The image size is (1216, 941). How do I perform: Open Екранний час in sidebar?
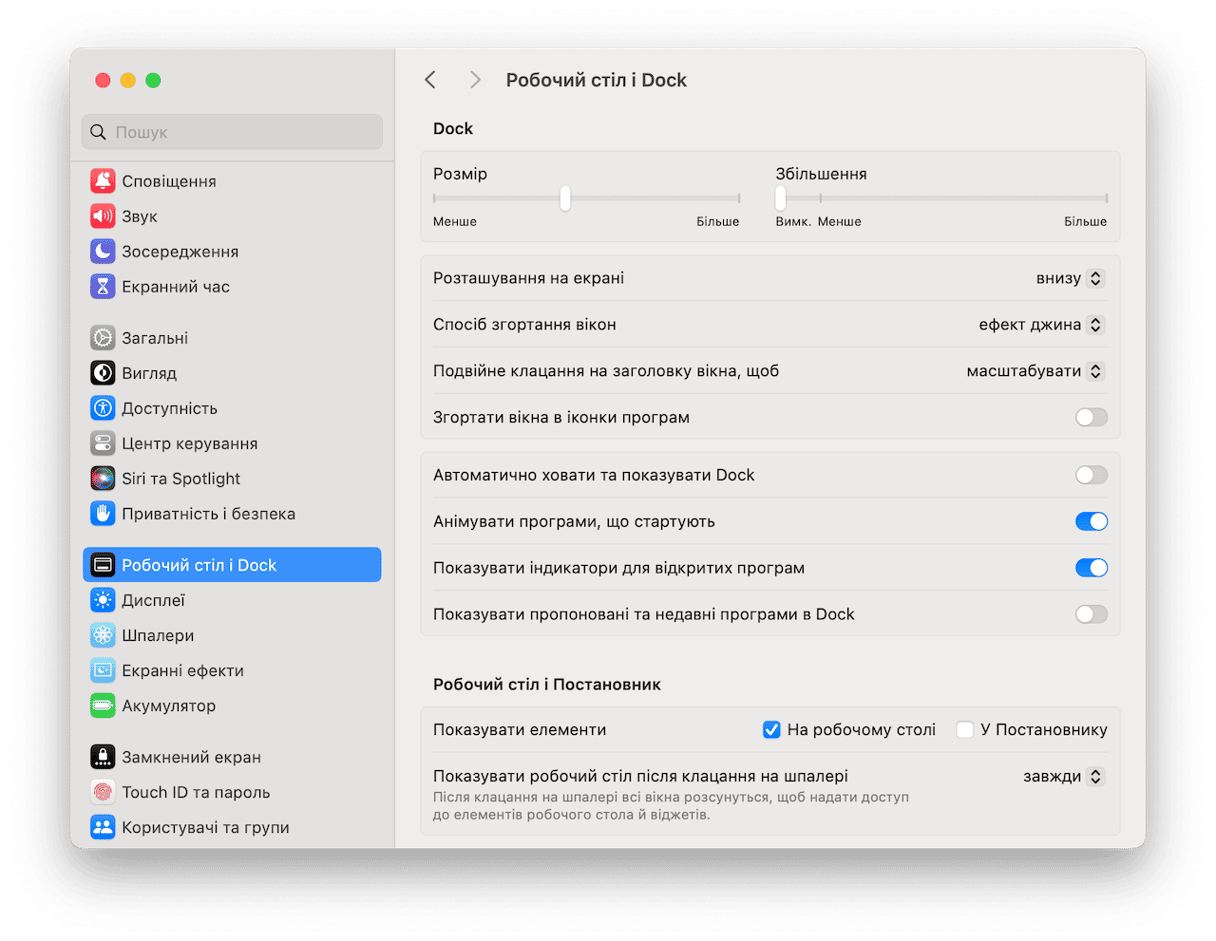232,286
